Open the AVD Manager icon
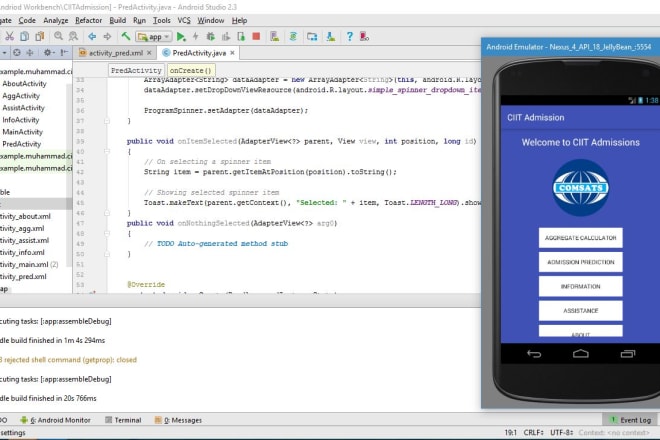Image resolution: width=660 pixels, height=440 pixels. point(274,37)
